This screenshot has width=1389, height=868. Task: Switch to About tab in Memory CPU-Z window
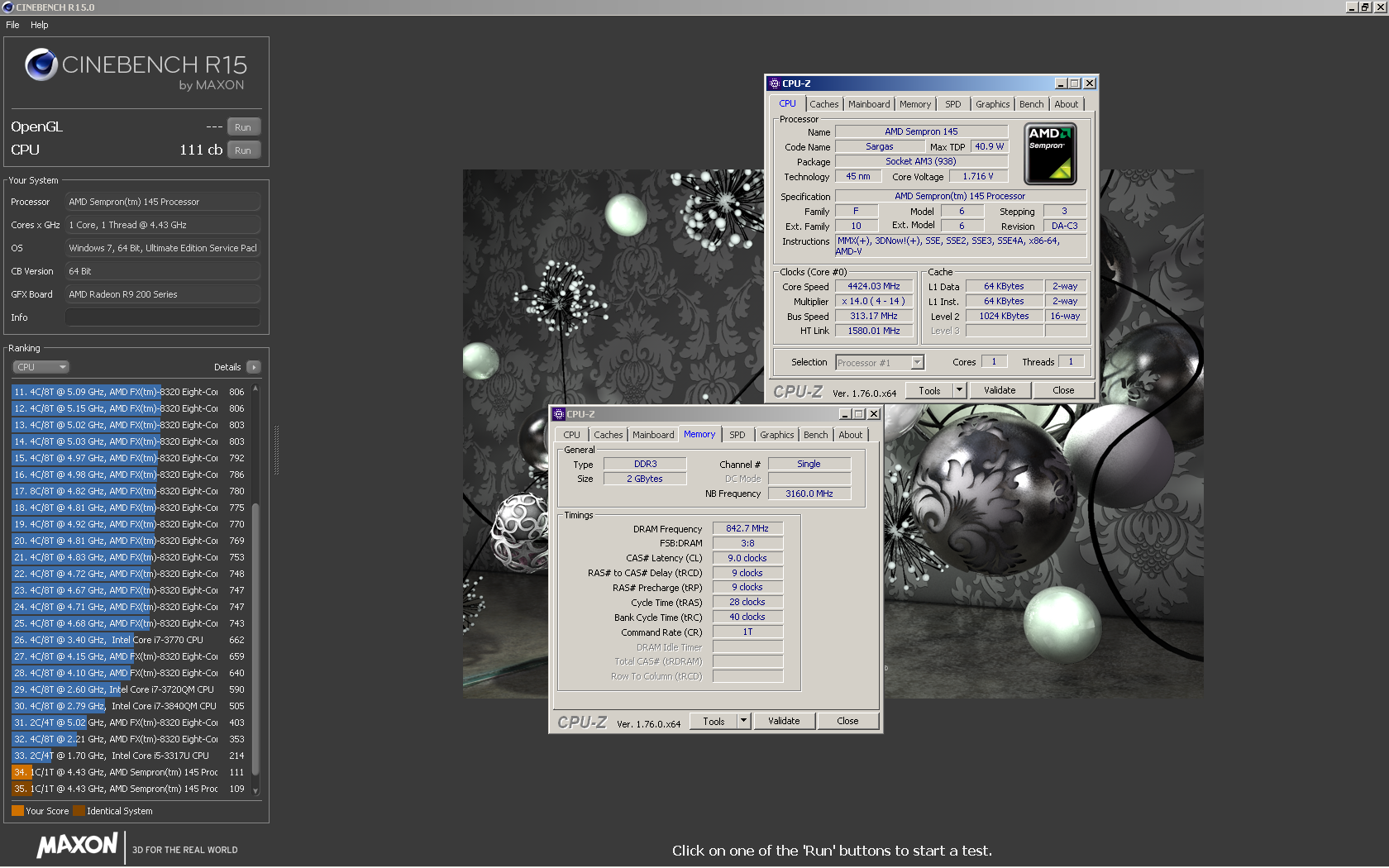point(851,435)
